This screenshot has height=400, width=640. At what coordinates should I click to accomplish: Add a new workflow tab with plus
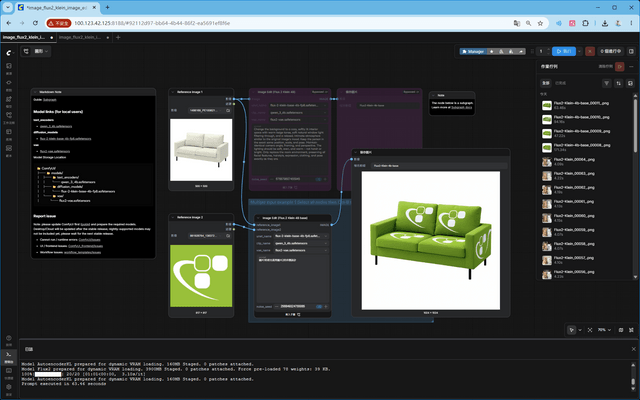(x=118, y=38)
